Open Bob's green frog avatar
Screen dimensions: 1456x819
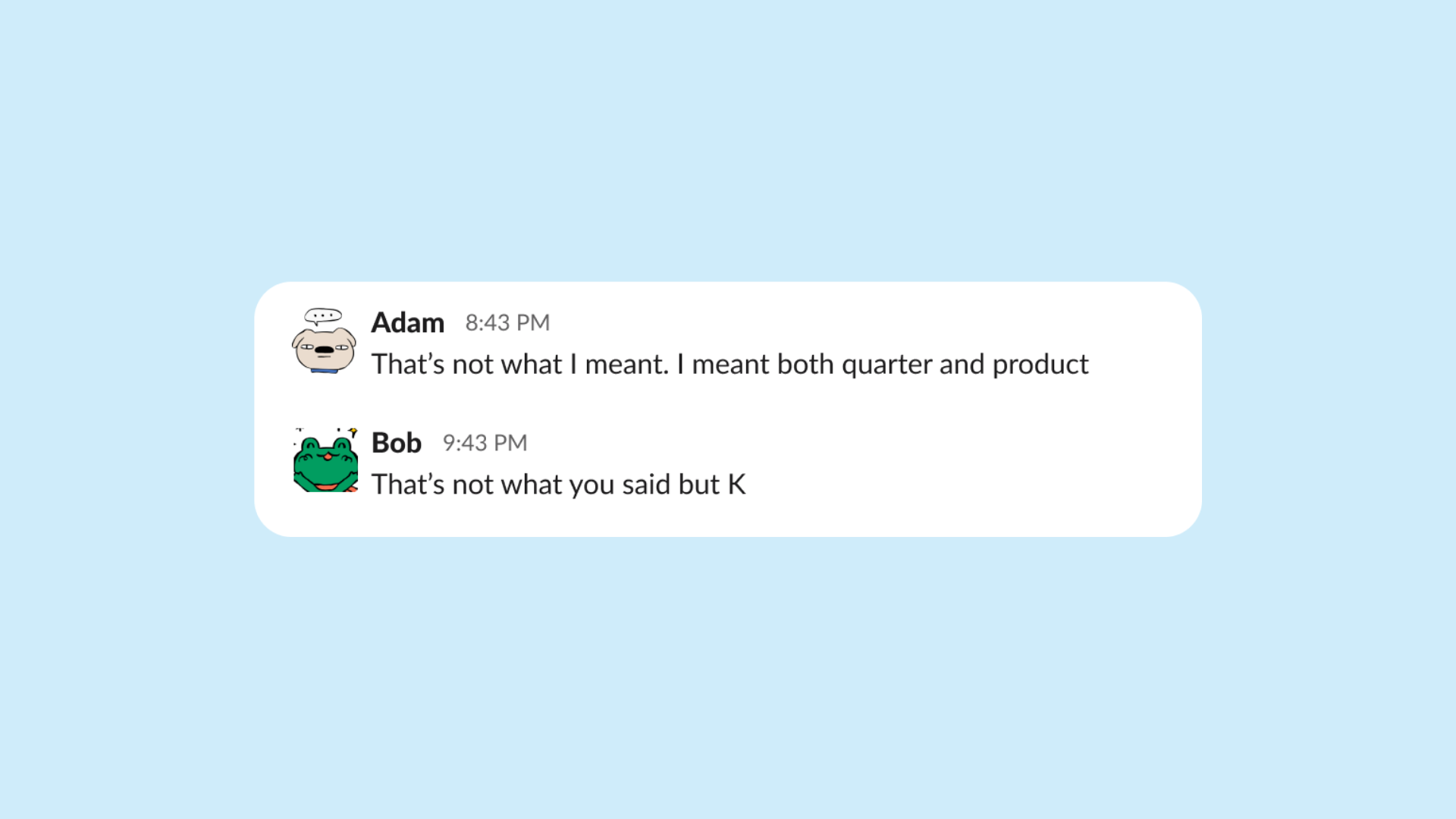[x=325, y=460]
